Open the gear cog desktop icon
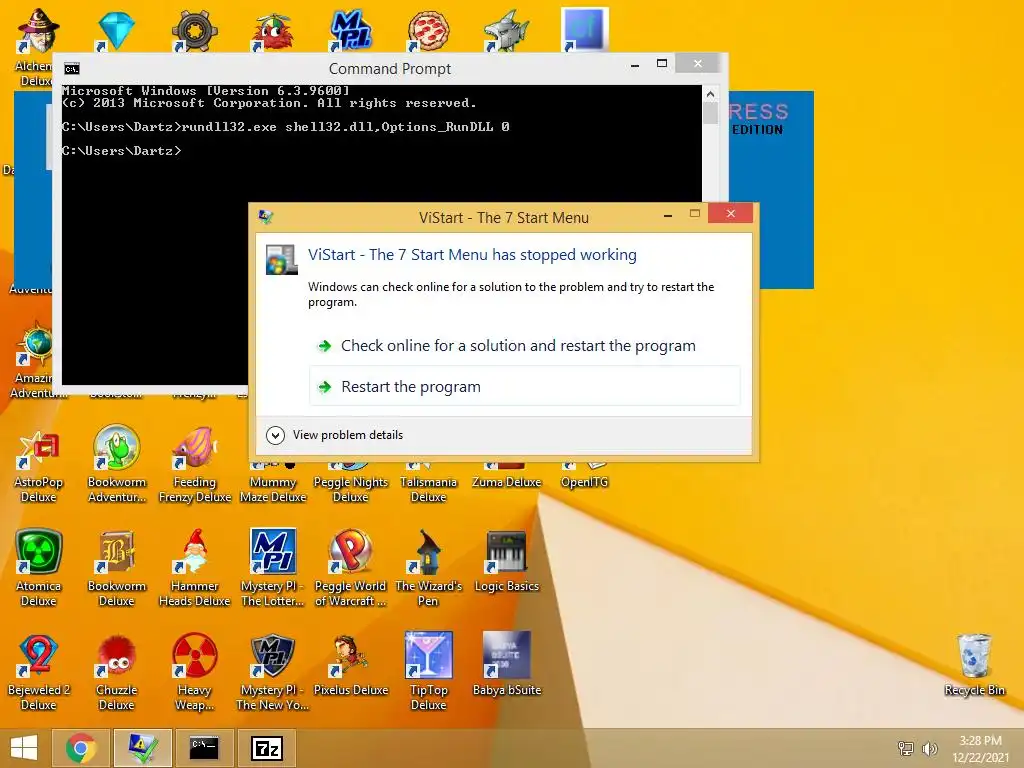The width and height of the screenshot is (1024, 768). [194, 31]
